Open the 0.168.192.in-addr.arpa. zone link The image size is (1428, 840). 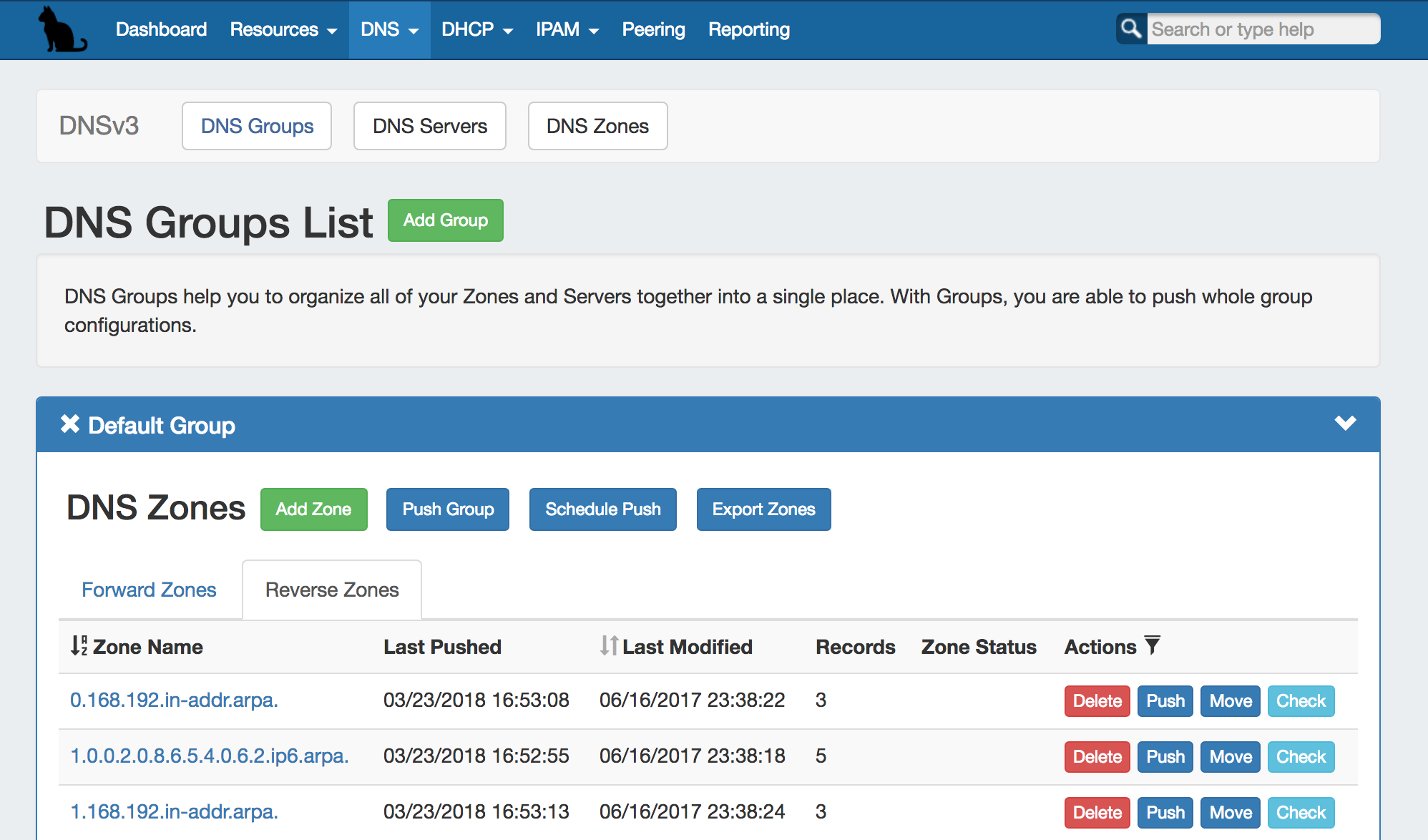coord(174,700)
